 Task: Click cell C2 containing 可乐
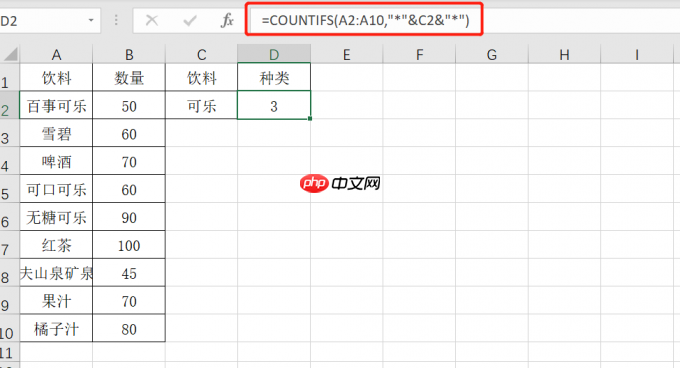pyautogui.click(x=201, y=105)
